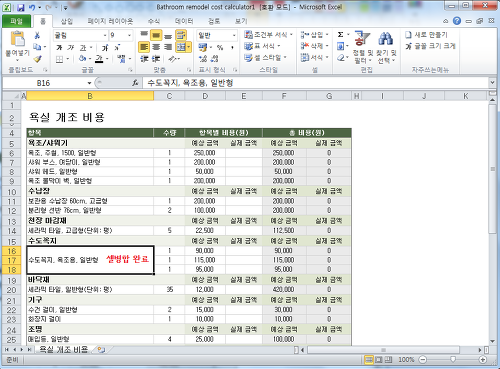Click the Increase Font Size icon

[105, 47]
